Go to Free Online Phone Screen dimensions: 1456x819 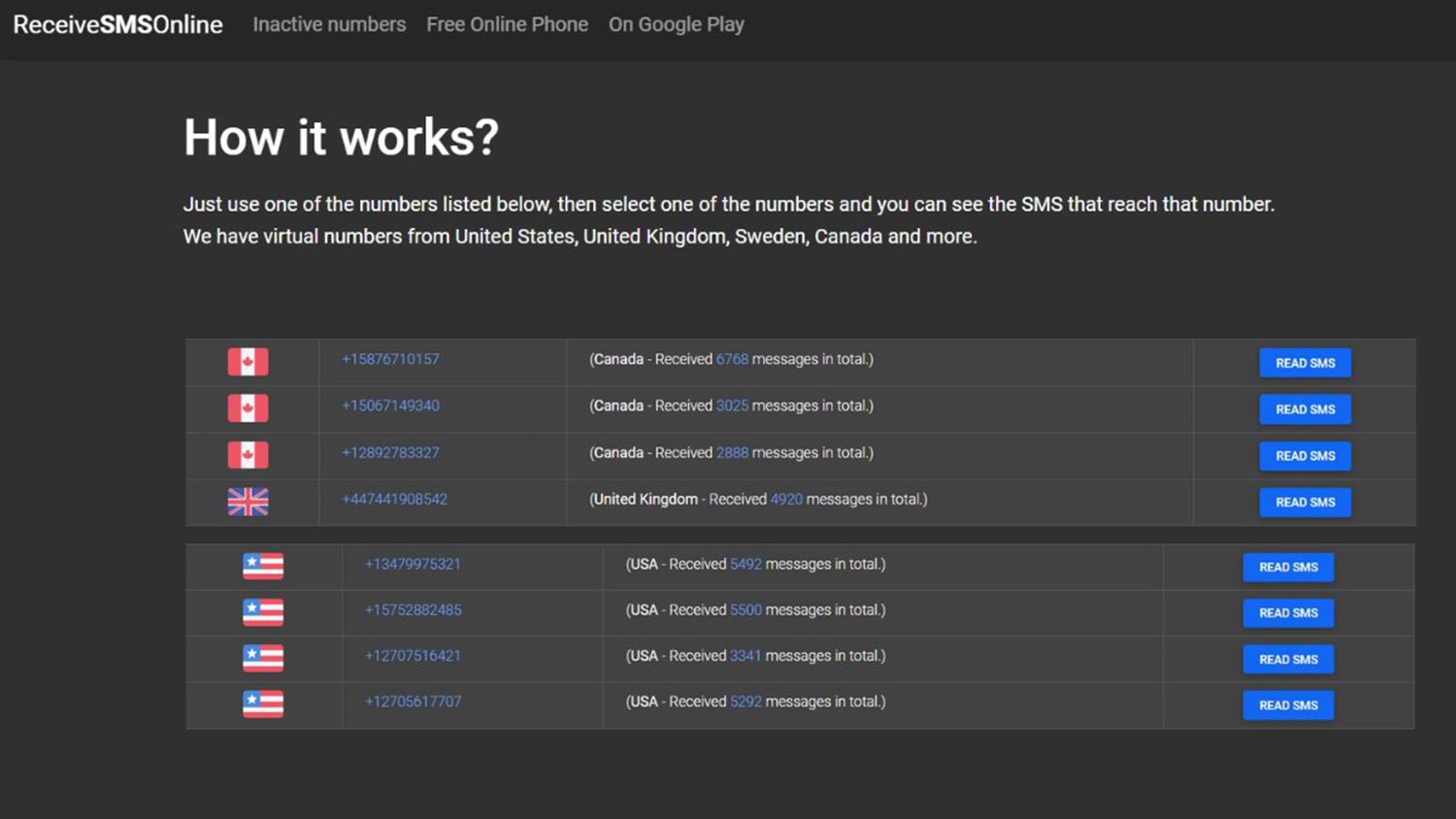(507, 24)
